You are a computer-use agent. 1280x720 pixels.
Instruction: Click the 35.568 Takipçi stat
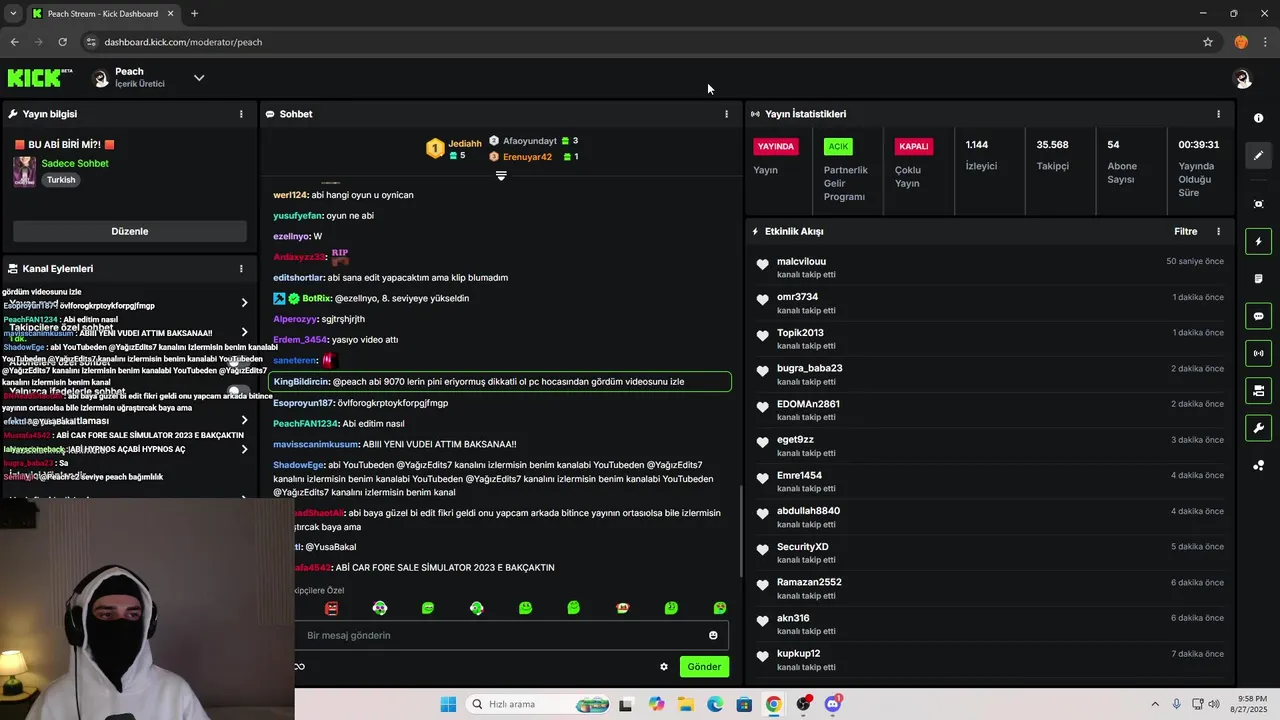(1053, 155)
